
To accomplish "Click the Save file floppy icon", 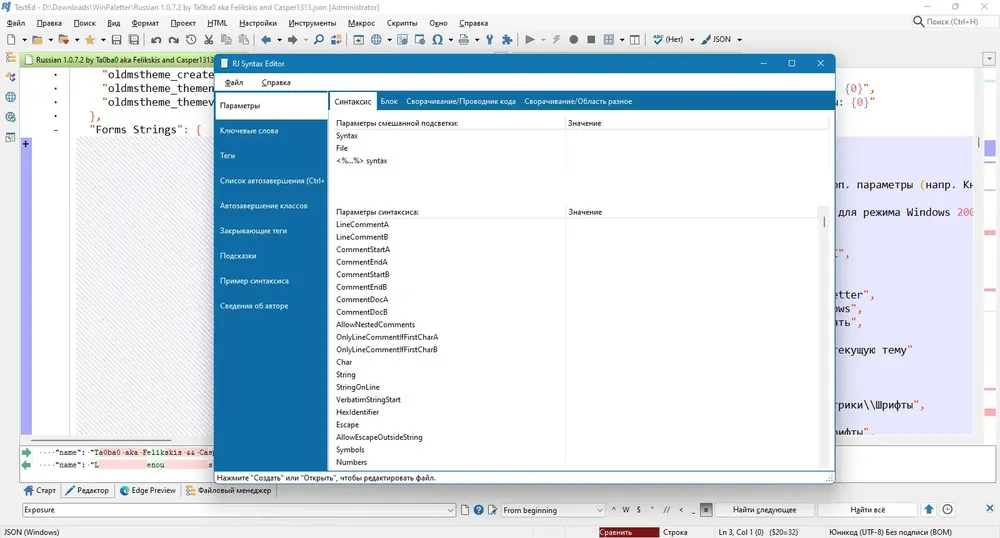I will point(116,40).
